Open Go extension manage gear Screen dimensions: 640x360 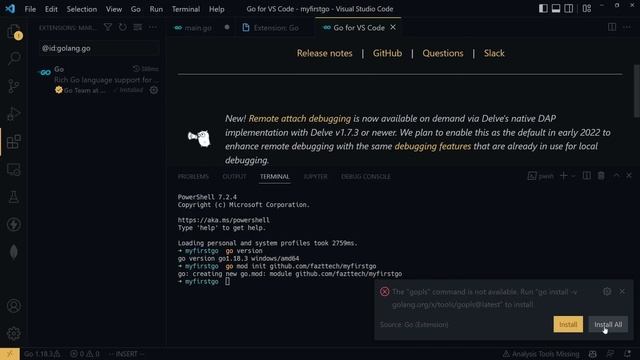154,90
